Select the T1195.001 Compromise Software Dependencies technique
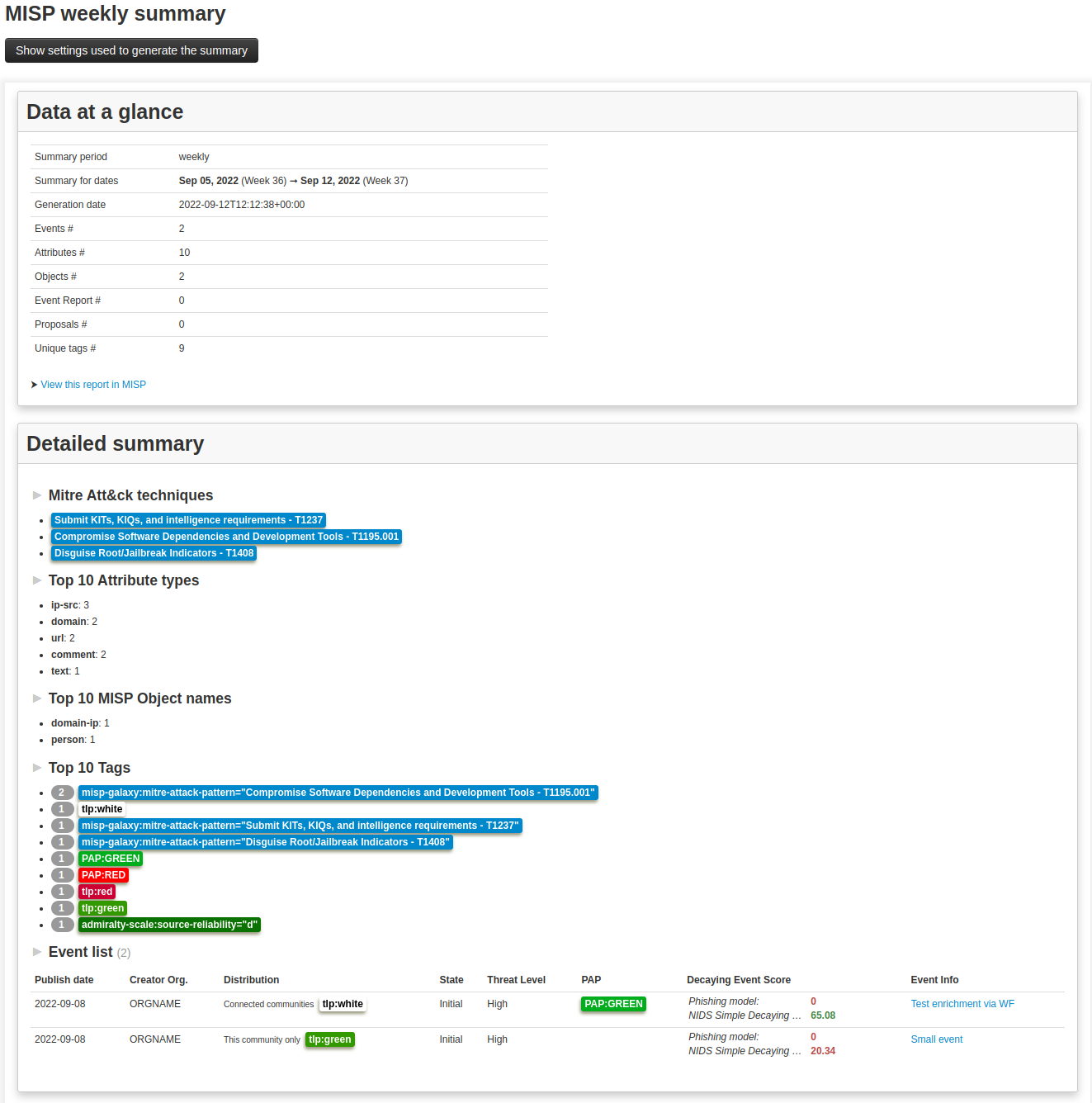 (226, 537)
